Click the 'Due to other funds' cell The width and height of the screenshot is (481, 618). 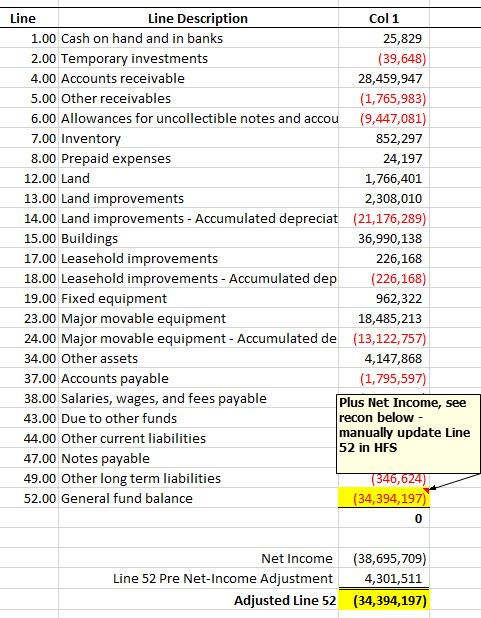(x=198, y=418)
